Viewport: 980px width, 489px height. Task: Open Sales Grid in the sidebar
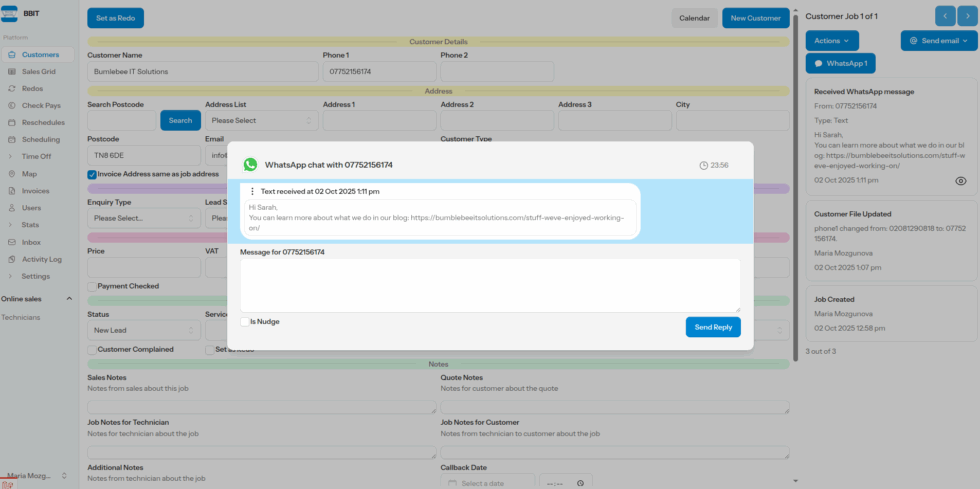38,72
